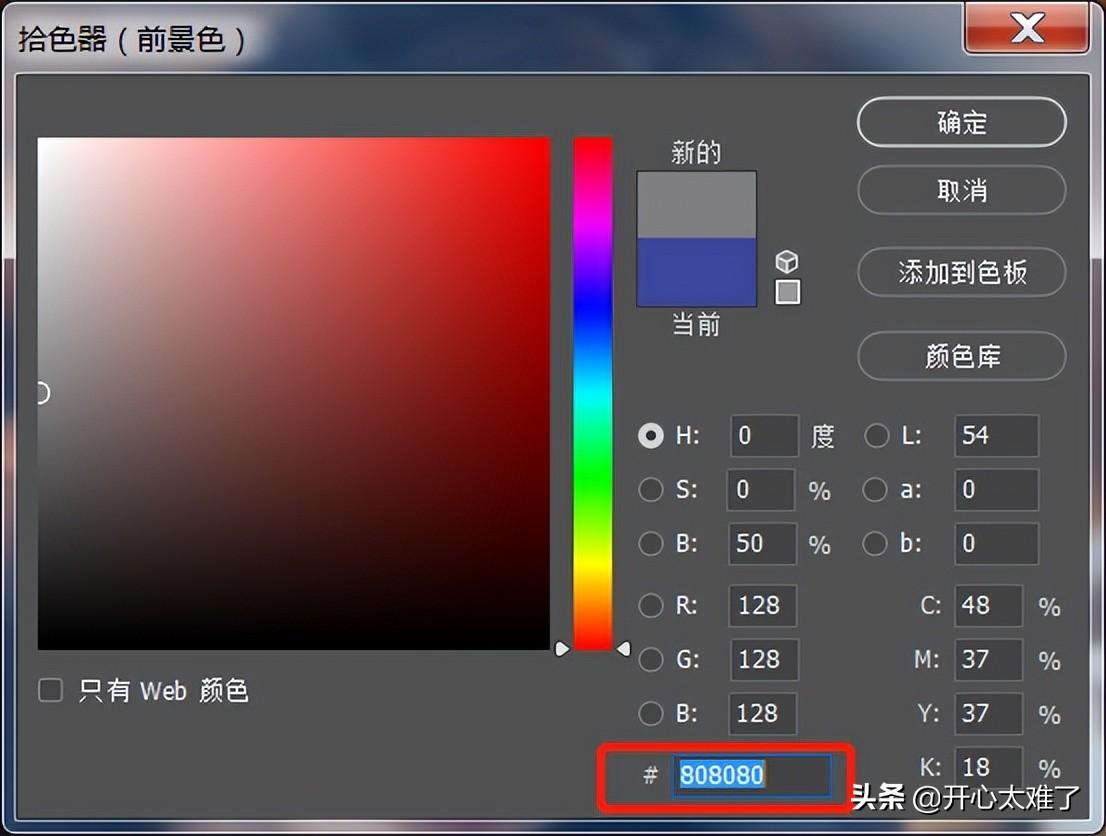
Task: Click the web-safe color square swatch
Action: tap(788, 291)
